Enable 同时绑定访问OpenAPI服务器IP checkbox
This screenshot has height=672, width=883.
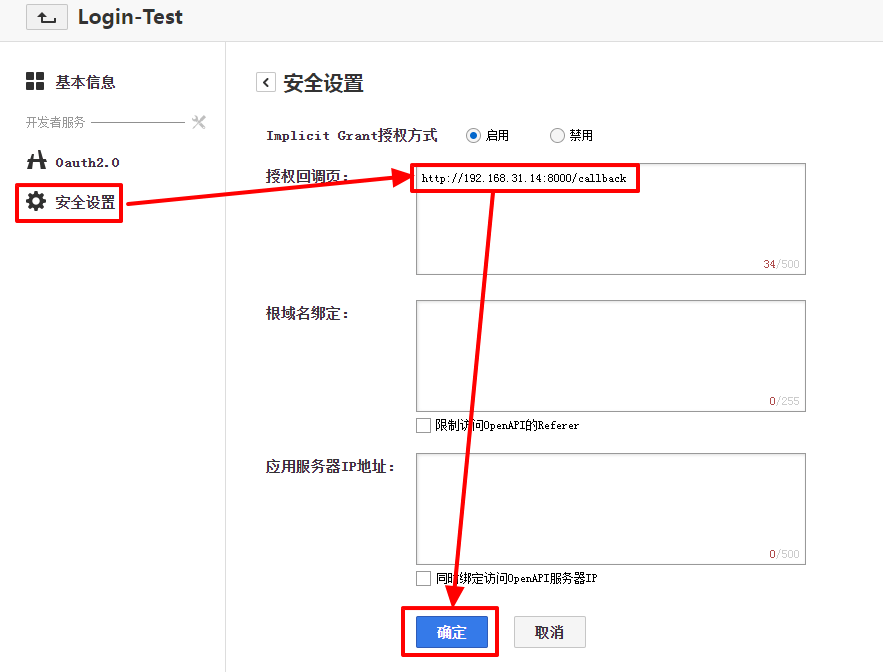(423, 578)
